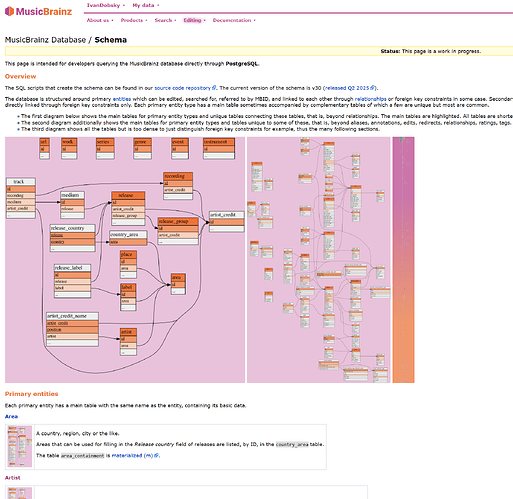Open the Area schema diagram thumbnail
Image resolution: width=513 pixels, height=499 pixels.
coord(20,446)
